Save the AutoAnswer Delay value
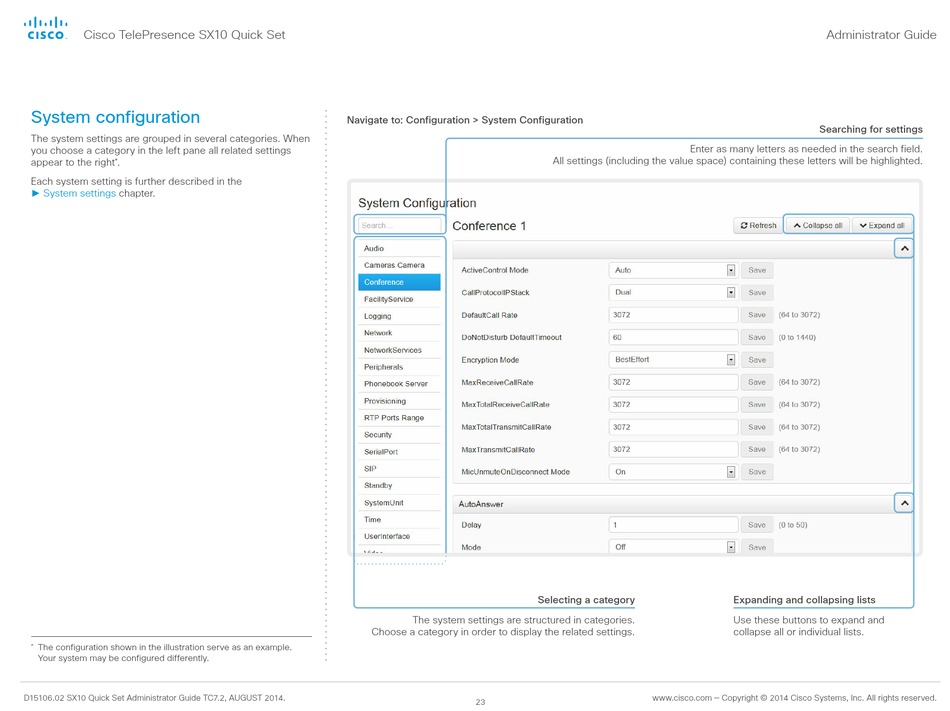 click(757, 525)
